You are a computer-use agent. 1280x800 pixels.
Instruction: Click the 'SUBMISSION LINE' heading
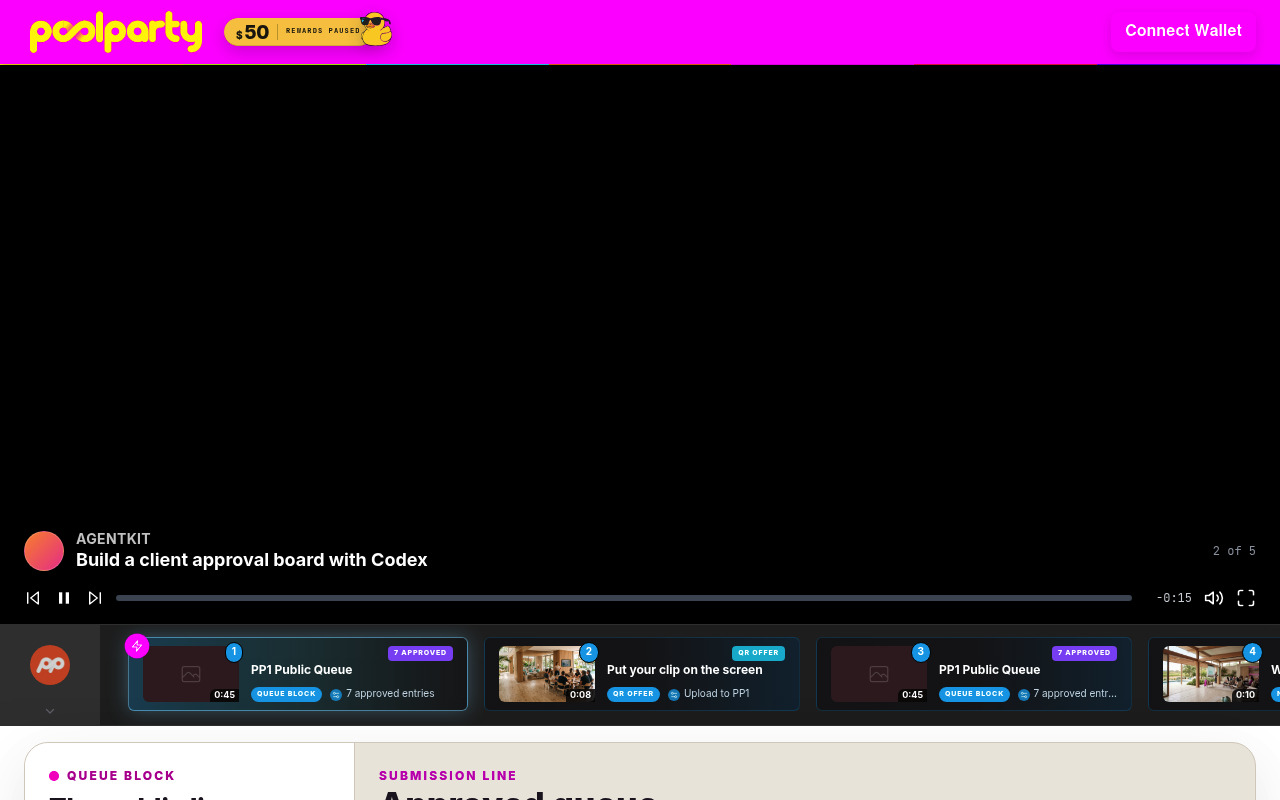448,776
